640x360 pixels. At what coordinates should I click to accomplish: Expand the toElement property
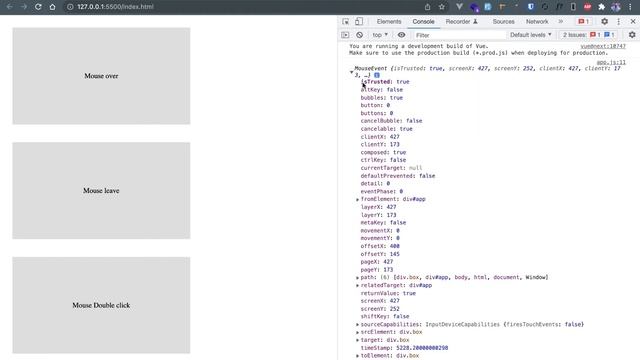[358, 356]
